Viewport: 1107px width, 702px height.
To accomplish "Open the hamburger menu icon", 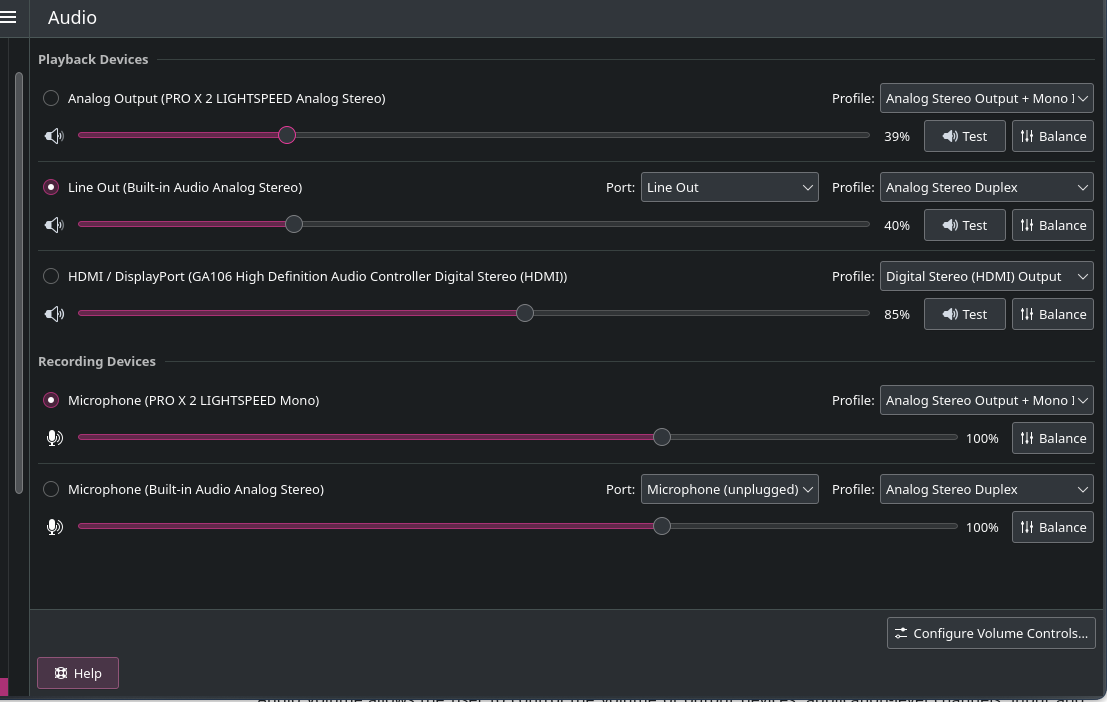I will [x=9, y=17].
